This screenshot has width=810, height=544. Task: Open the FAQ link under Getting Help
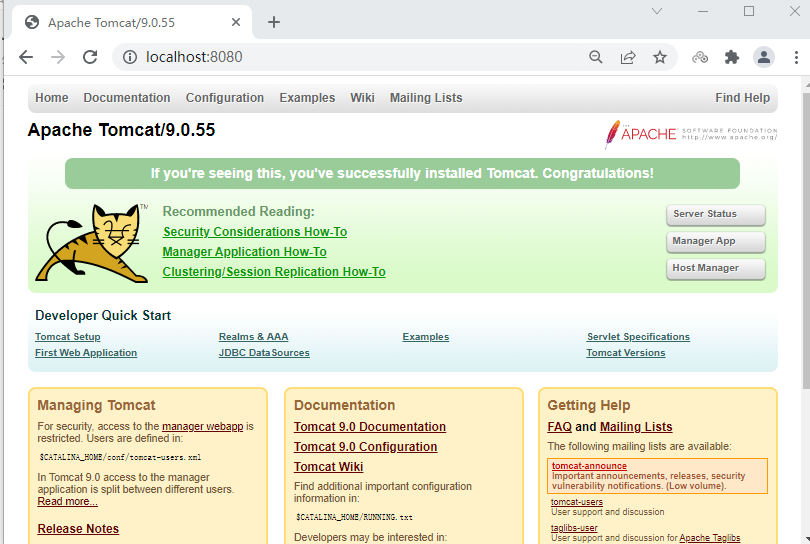559,427
